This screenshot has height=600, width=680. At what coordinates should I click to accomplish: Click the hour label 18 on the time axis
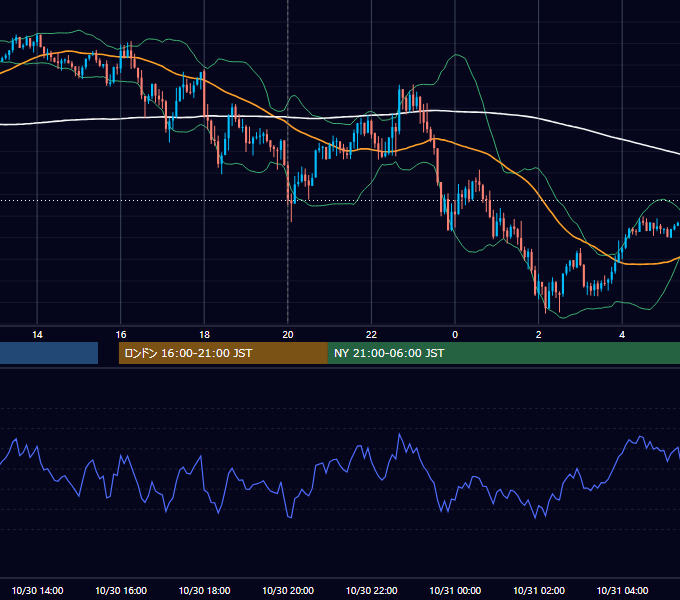[204, 335]
